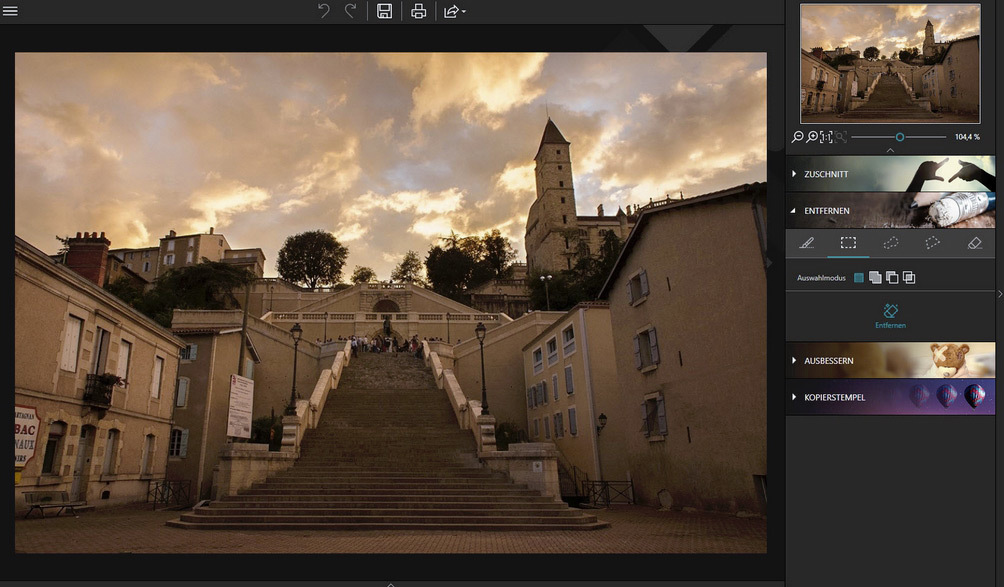
Task: Open the share options dropdown
Action: click(454, 11)
